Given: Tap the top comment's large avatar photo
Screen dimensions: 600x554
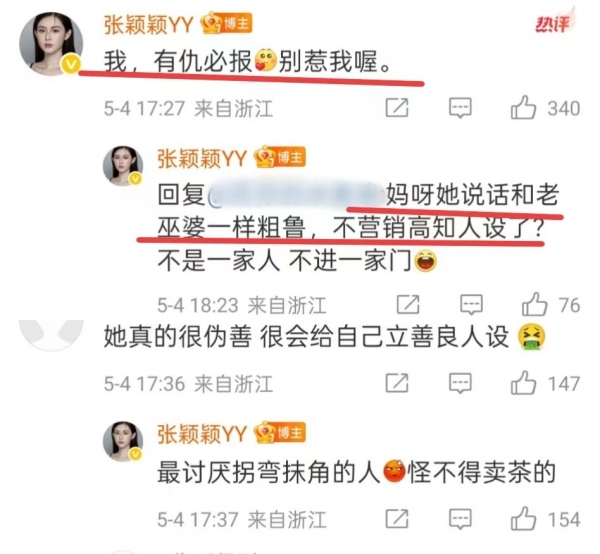Looking at the screenshot, I should [51, 44].
